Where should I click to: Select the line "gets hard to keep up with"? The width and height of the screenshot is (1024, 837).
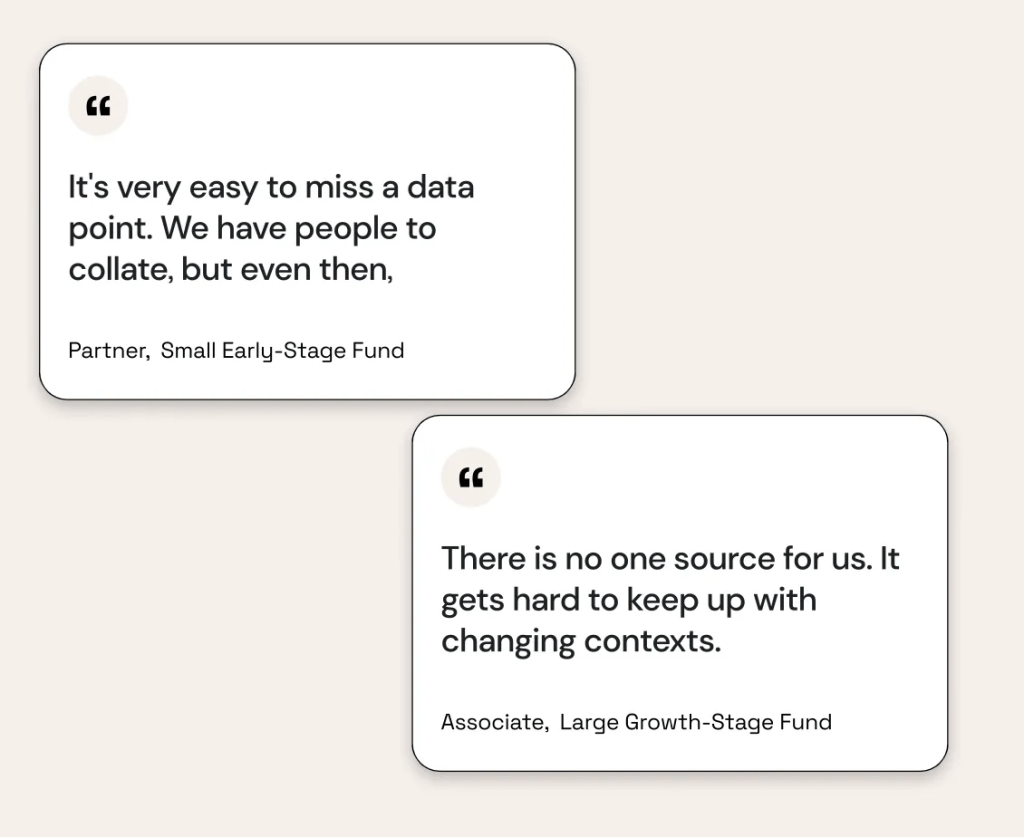628,600
